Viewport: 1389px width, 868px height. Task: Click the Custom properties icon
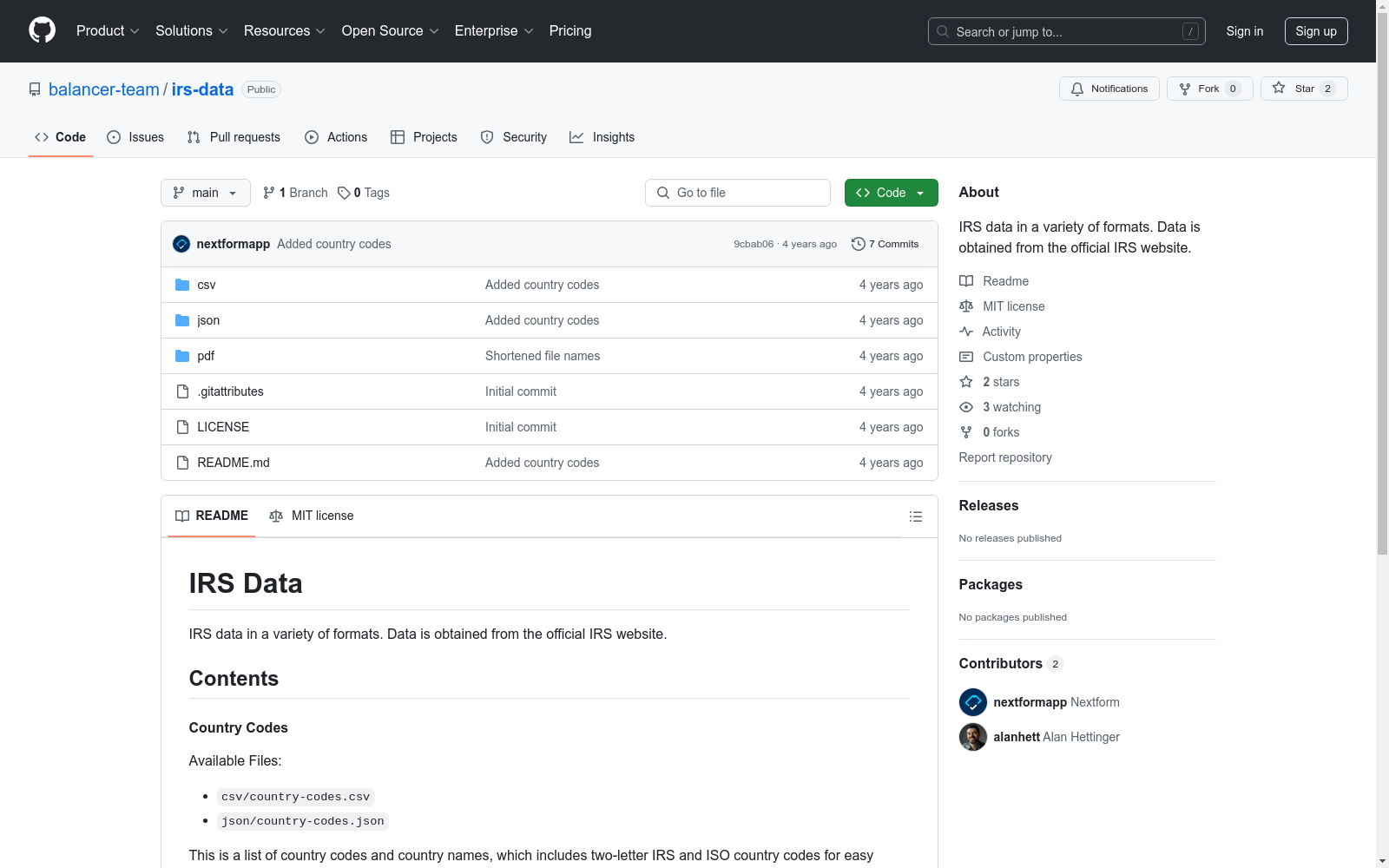tap(966, 357)
